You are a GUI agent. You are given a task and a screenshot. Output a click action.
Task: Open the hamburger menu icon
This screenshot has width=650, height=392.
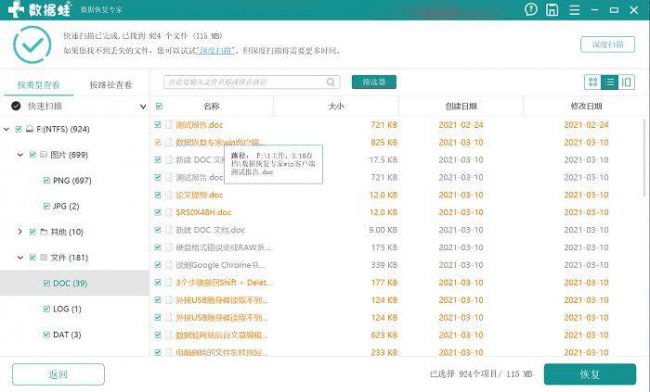[x=574, y=10]
